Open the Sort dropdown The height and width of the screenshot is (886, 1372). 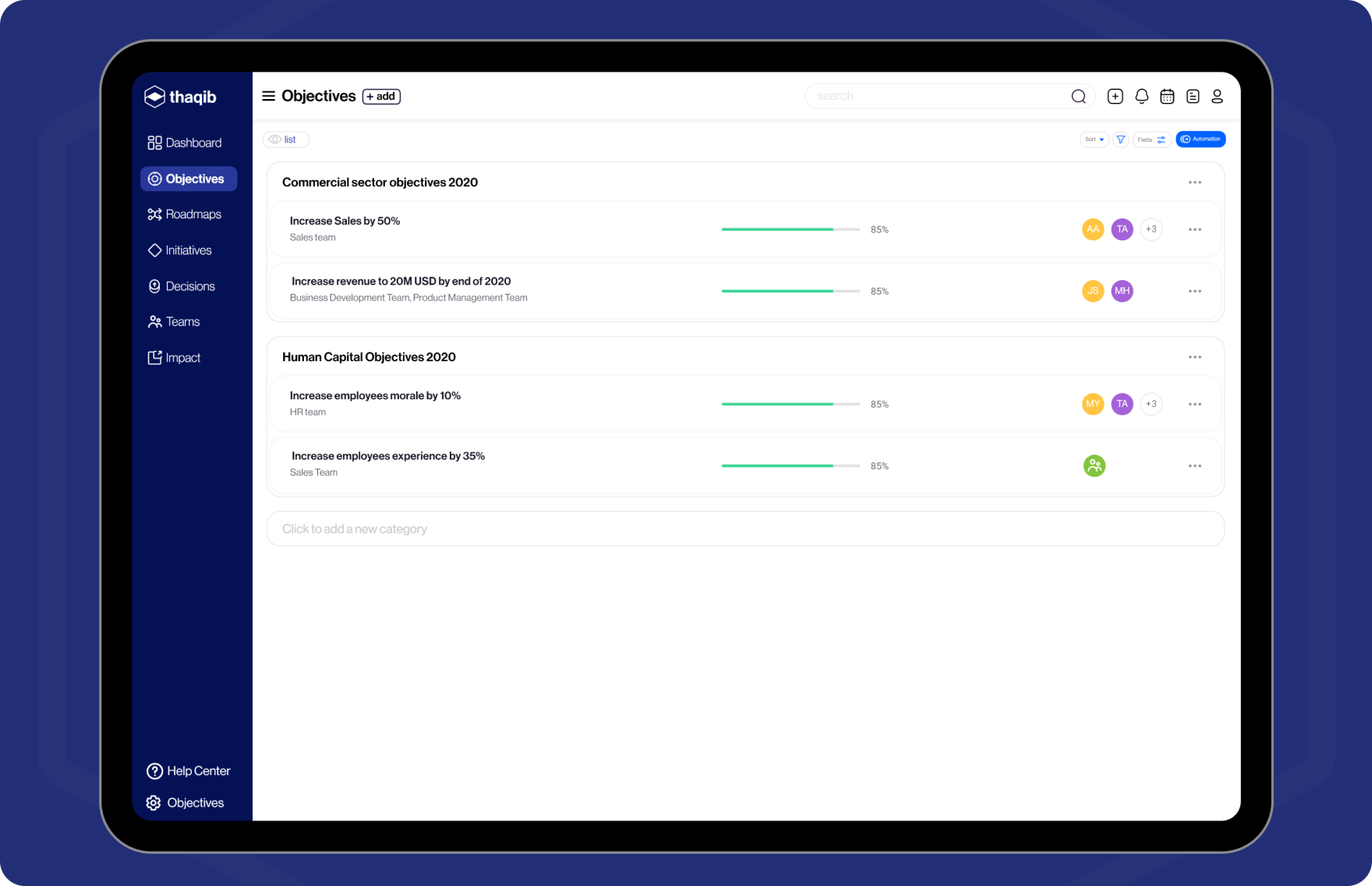point(1094,140)
